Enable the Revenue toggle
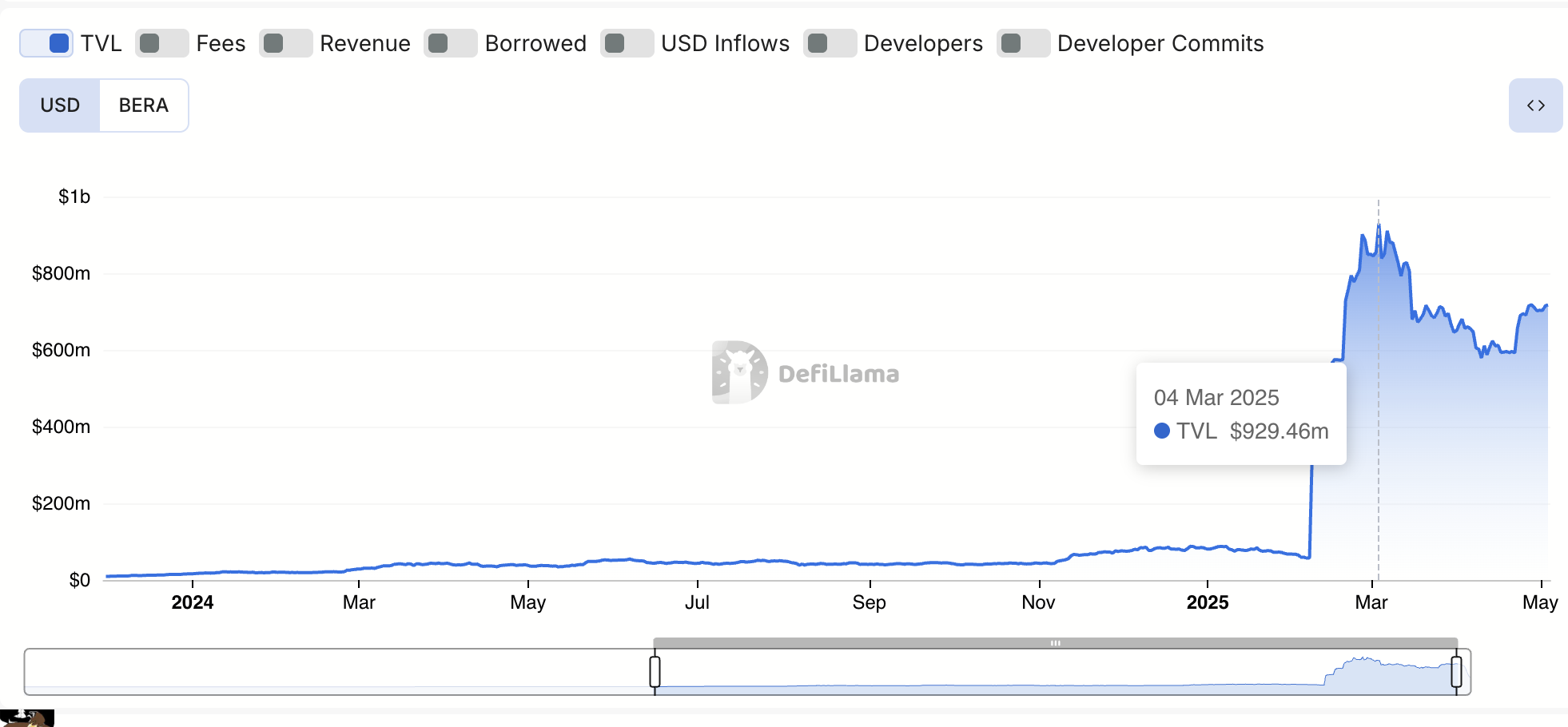The width and height of the screenshot is (1568, 727). tap(285, 44)
